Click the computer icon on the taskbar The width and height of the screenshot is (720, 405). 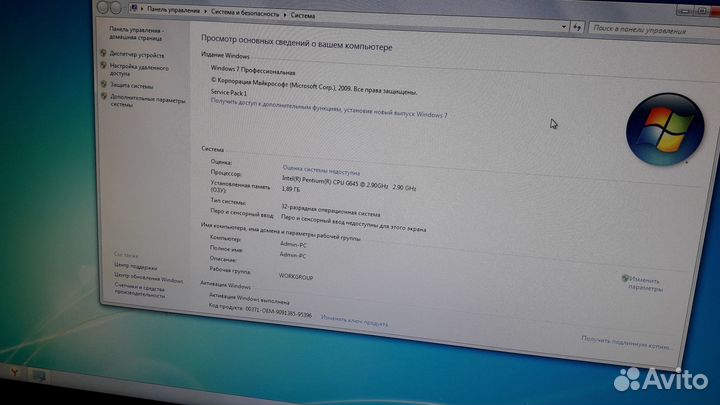click(39, 376)
